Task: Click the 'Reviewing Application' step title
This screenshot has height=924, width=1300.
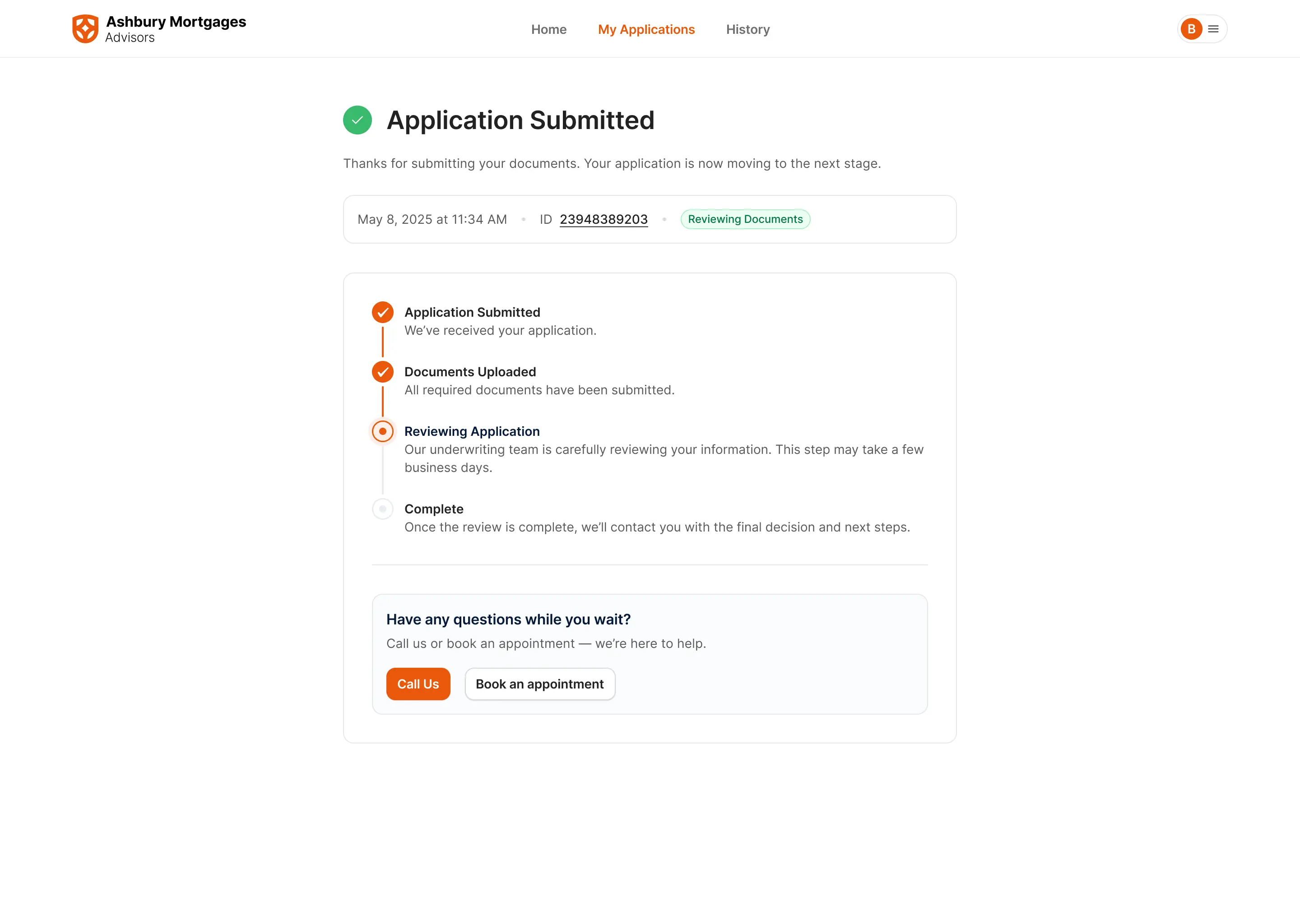Action: (x=472, y=431)
